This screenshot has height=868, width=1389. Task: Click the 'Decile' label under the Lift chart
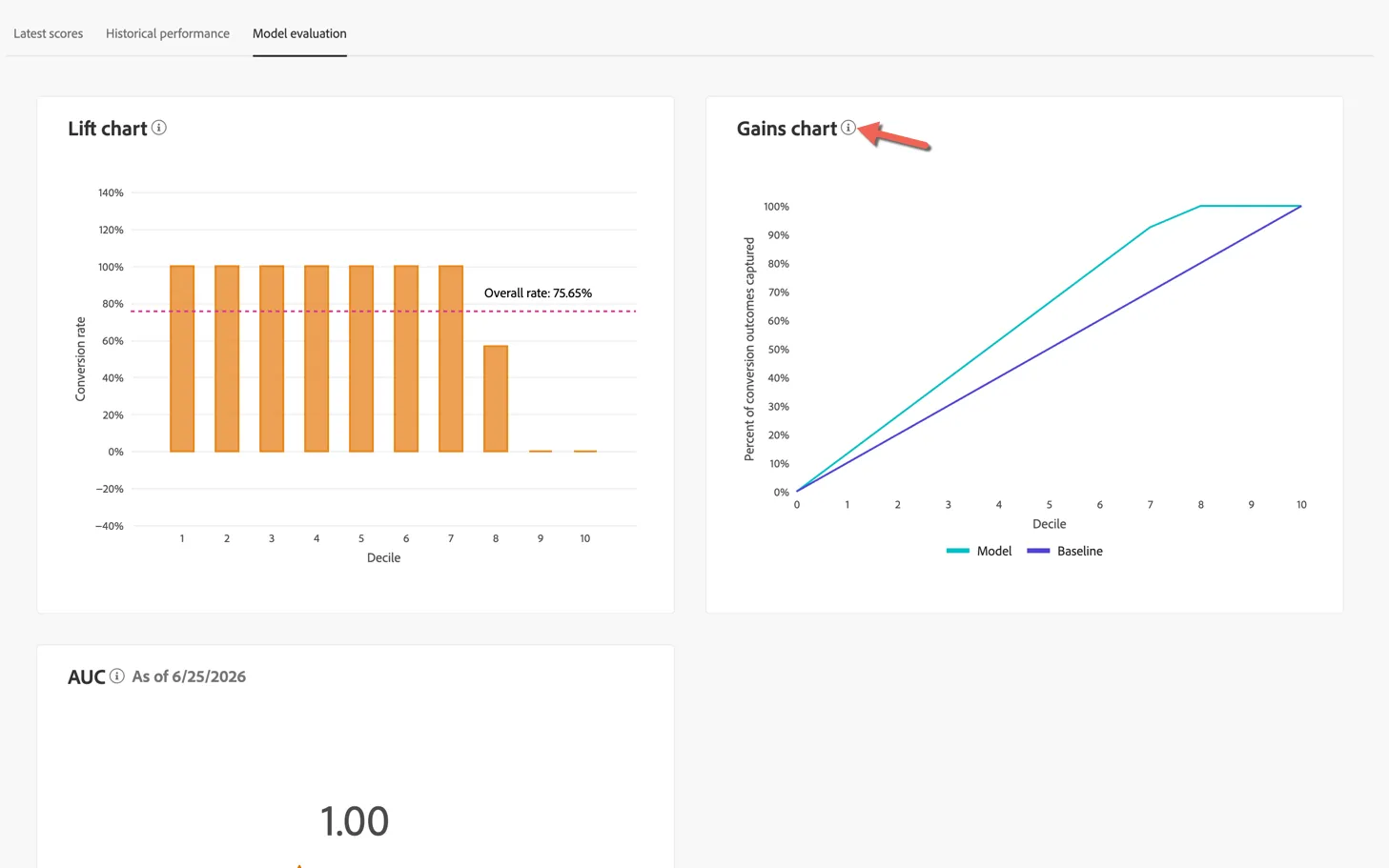point(383,558)
